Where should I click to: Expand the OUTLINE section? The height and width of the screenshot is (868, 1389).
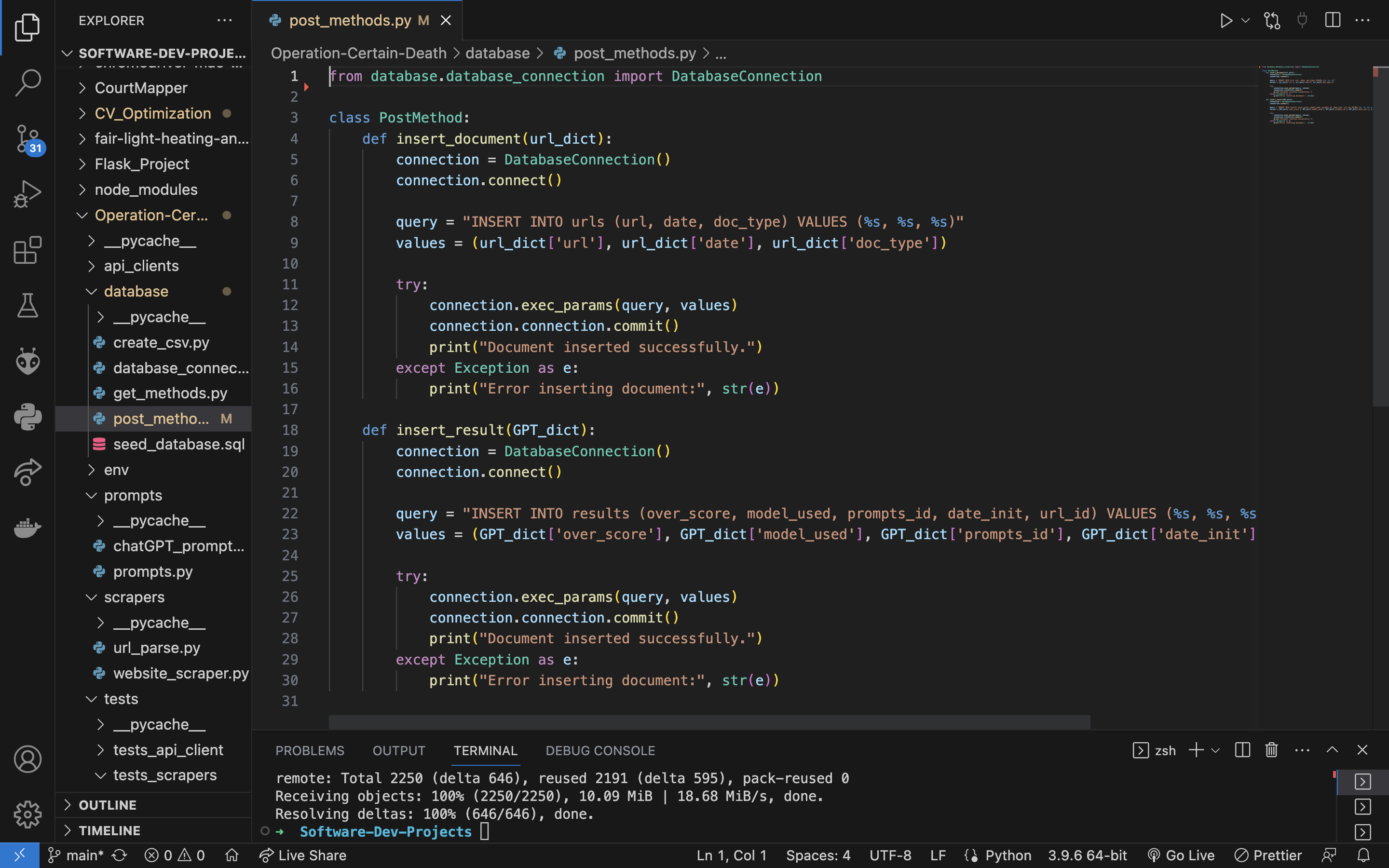coord(108,805)
